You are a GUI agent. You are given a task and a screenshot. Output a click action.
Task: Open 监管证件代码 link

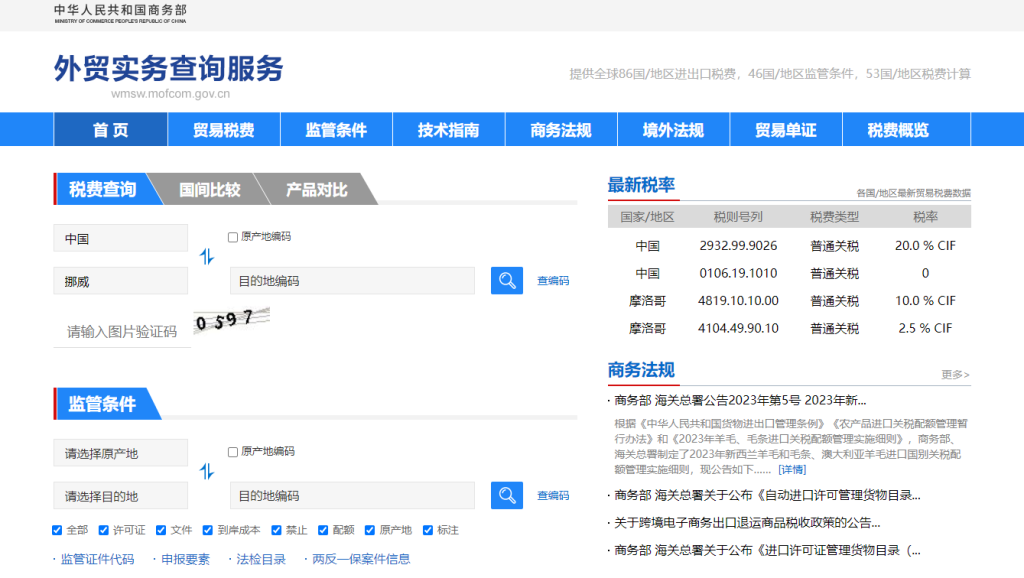click(97, 559)
